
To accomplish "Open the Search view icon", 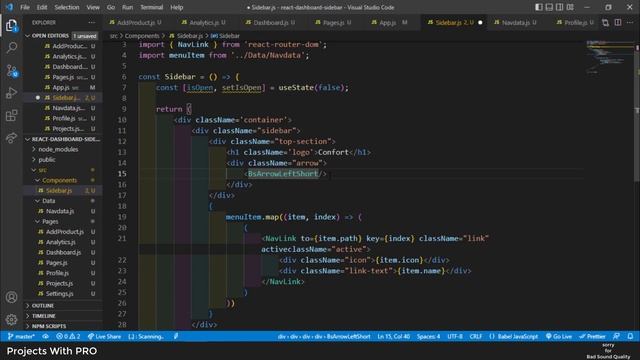I will [11, 48].
